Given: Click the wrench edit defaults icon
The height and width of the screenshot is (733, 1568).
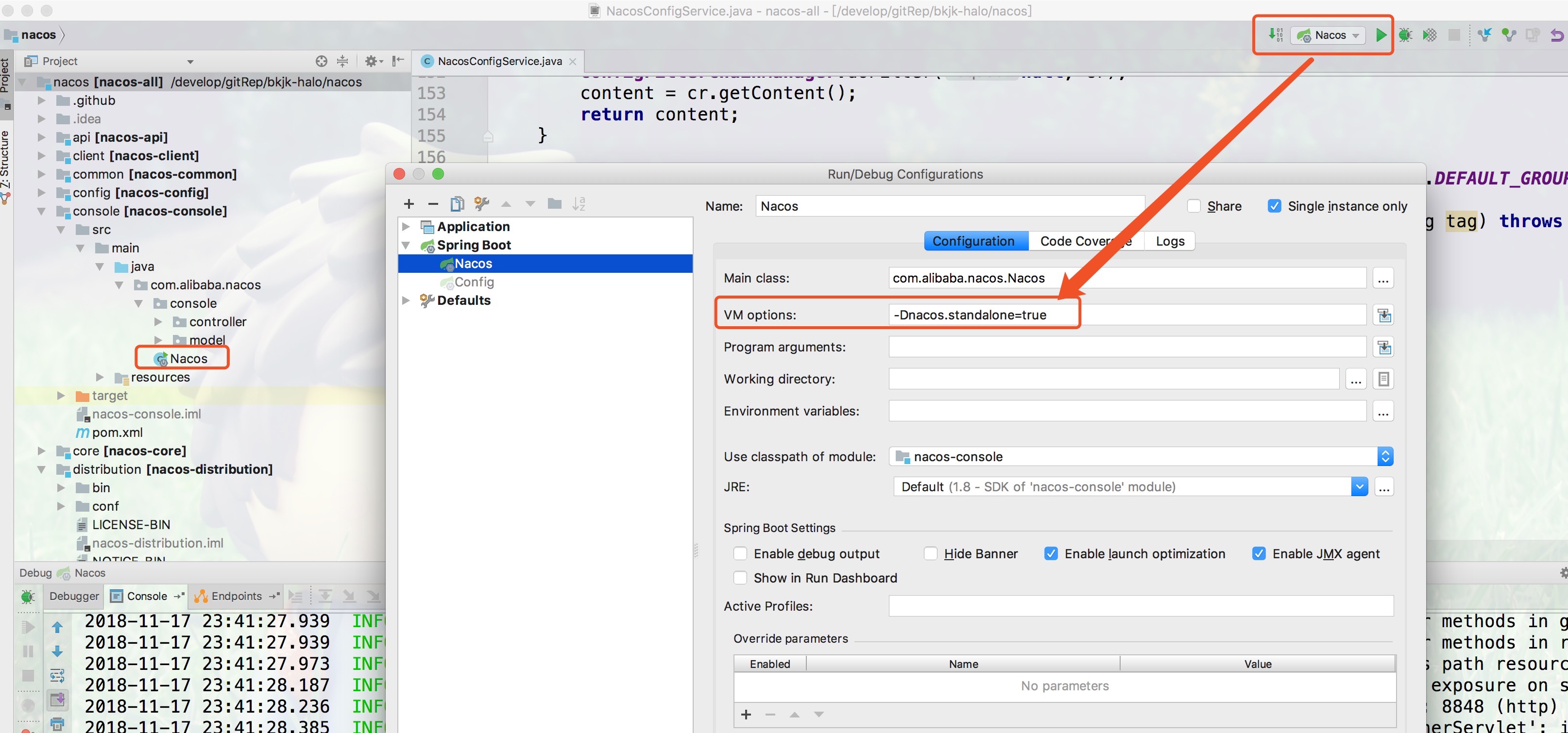Looking at the screenshot, I should pyautogui.click(x=481, y=204).
